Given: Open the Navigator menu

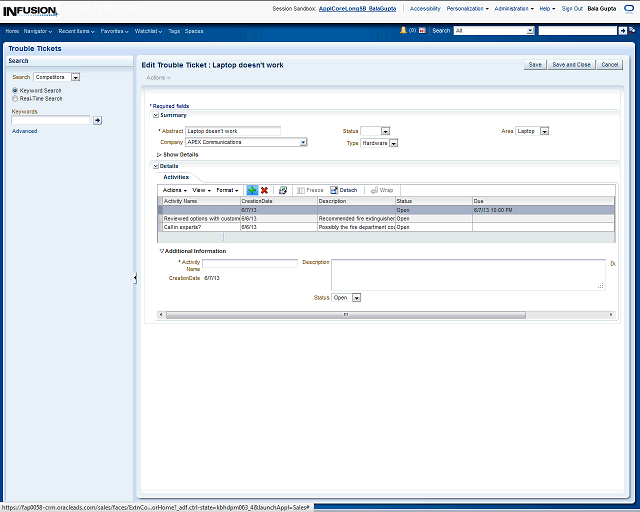Looking at the screenshot, I should tap(38, 31).
